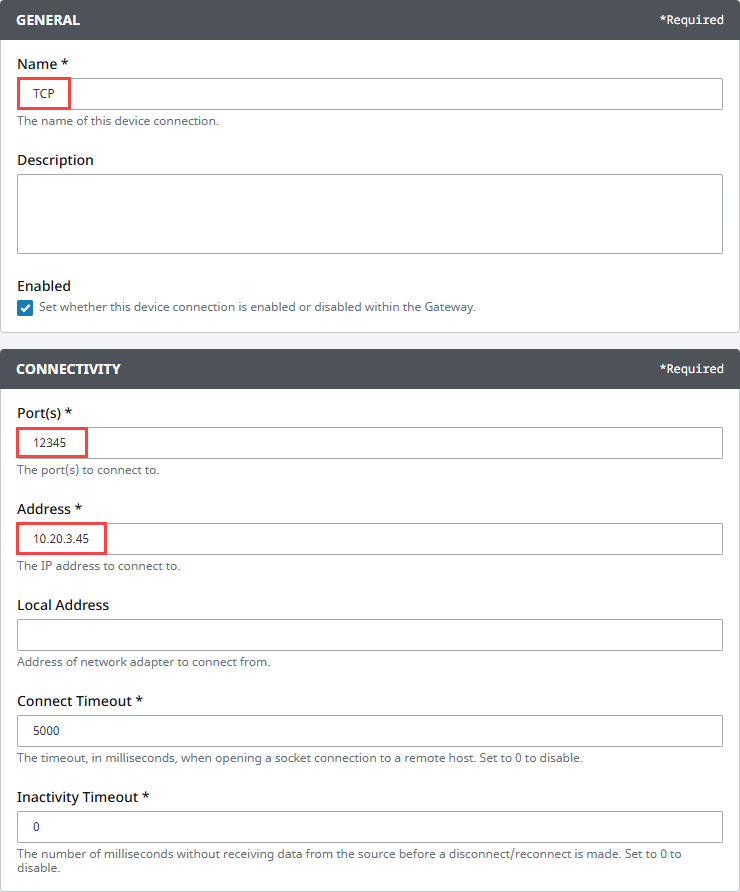Screen dimensions: 740x892
Task: Click the CONNECTIVITY section header
Action: (68, 369)
